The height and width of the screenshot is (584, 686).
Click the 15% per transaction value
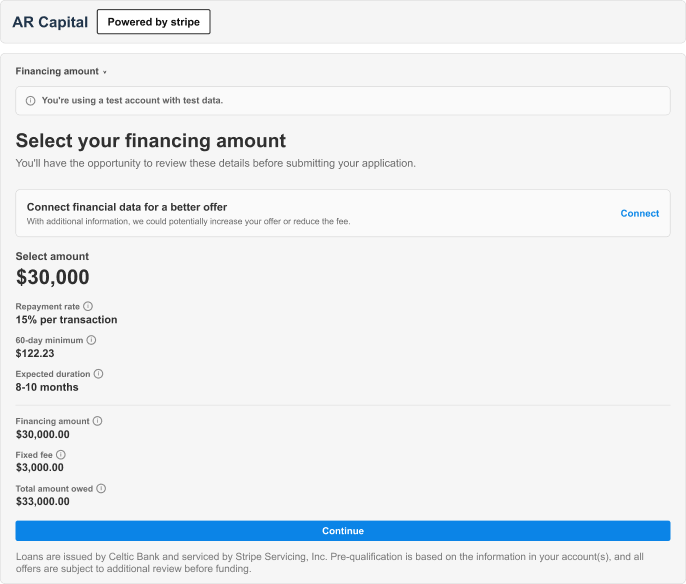click(66, 320)
